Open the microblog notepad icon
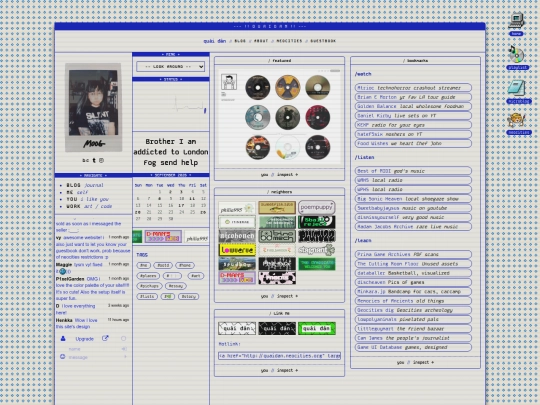This screenshot has height=405, width=540. point(517,88)
